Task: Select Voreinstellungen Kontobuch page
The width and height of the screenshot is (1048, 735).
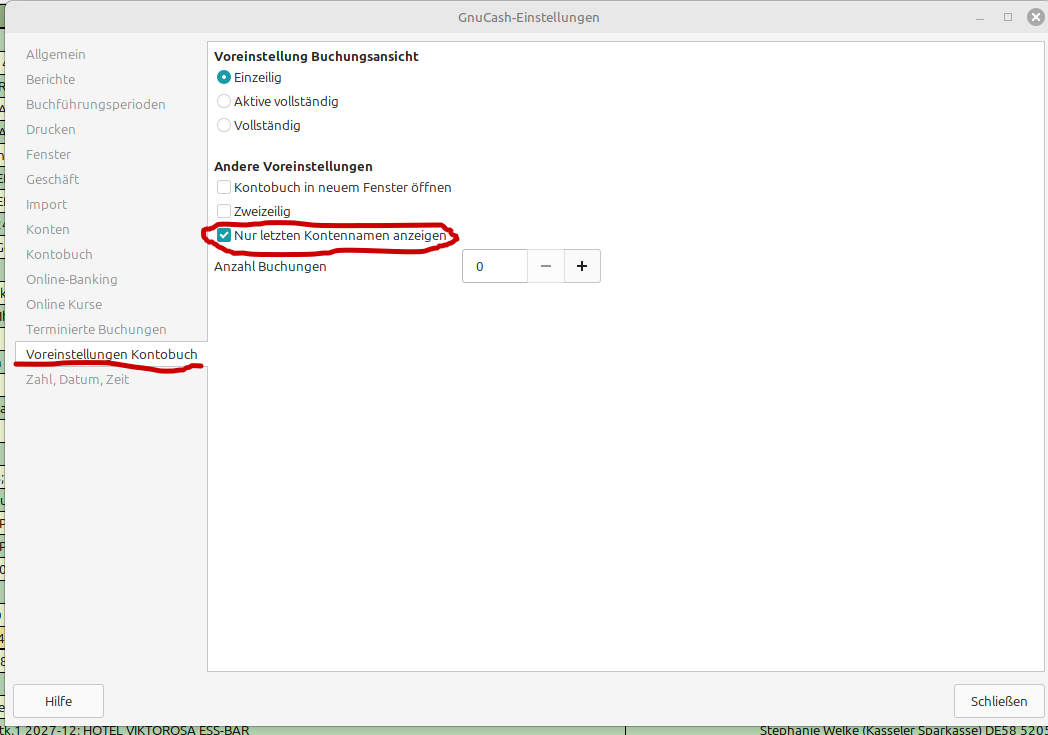Action: [x=112, y=354]
